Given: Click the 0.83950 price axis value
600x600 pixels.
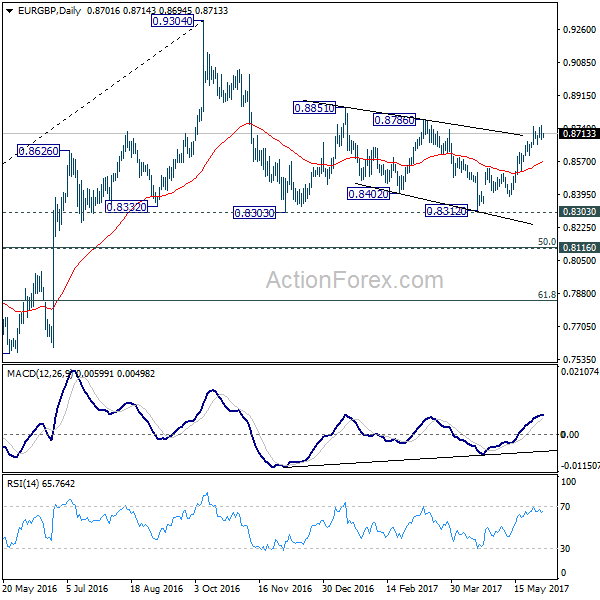Looking at the screenshot, I should pyautogui.click(x=579, y=194).
